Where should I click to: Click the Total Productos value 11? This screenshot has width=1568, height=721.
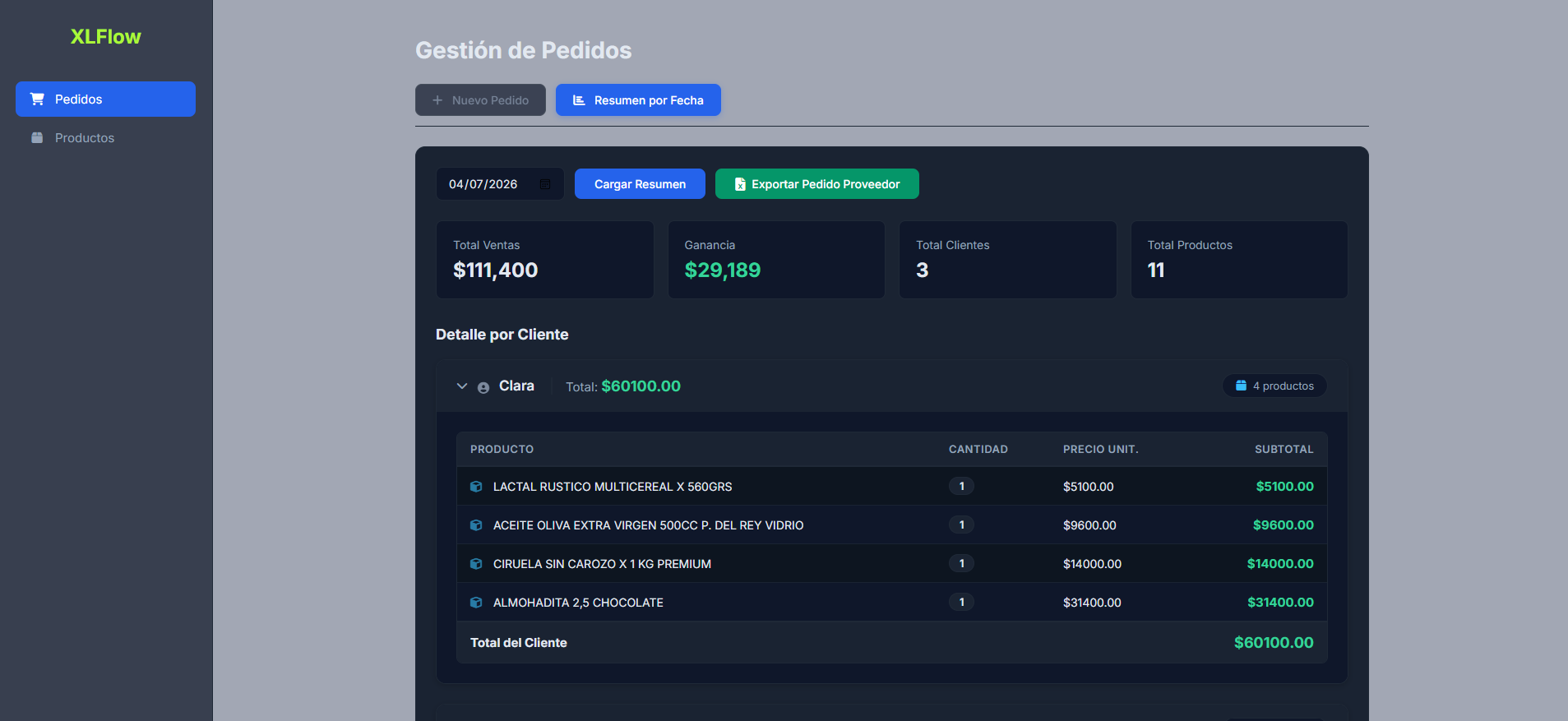pos(1156,270)
